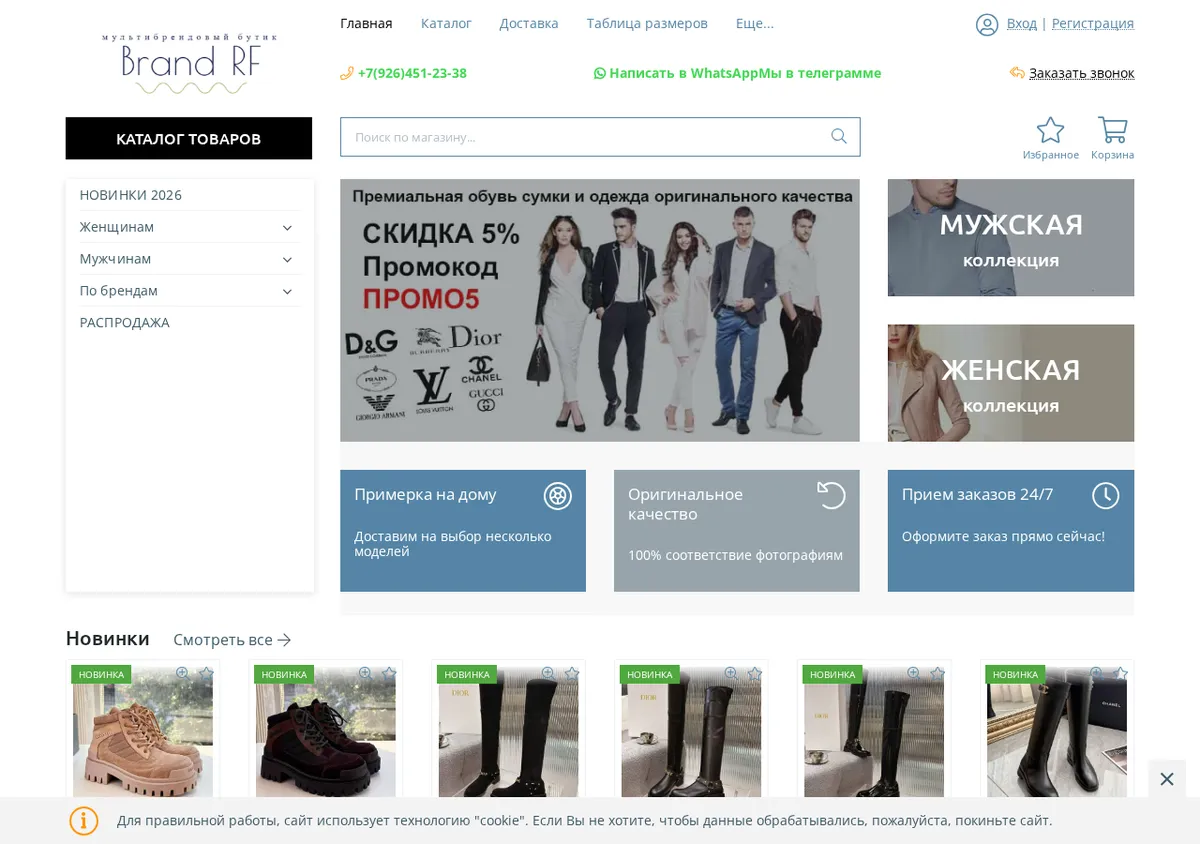This screenshot has width=1200, height=844.
Task: Open the Мужская коллекция banner
Action: click(1011, 238)
